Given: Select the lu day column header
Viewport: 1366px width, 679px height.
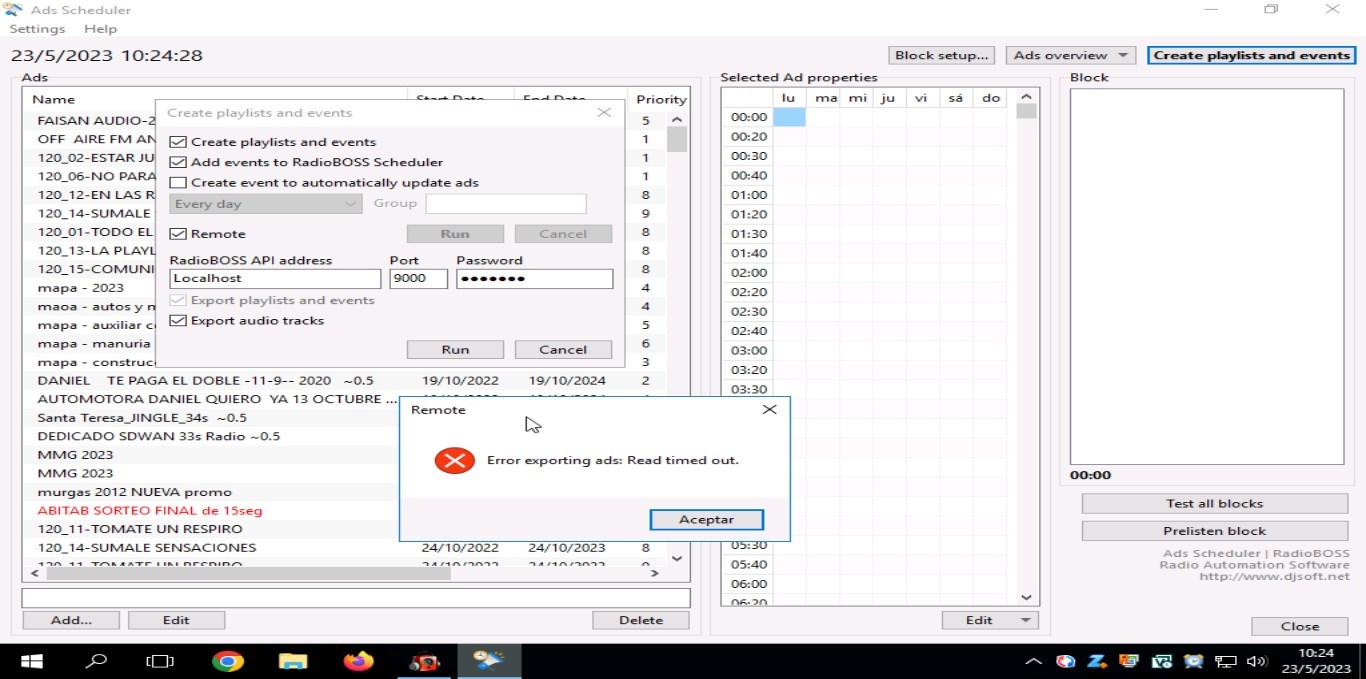Looking at the screenshot, I should (x=788, y=97).
